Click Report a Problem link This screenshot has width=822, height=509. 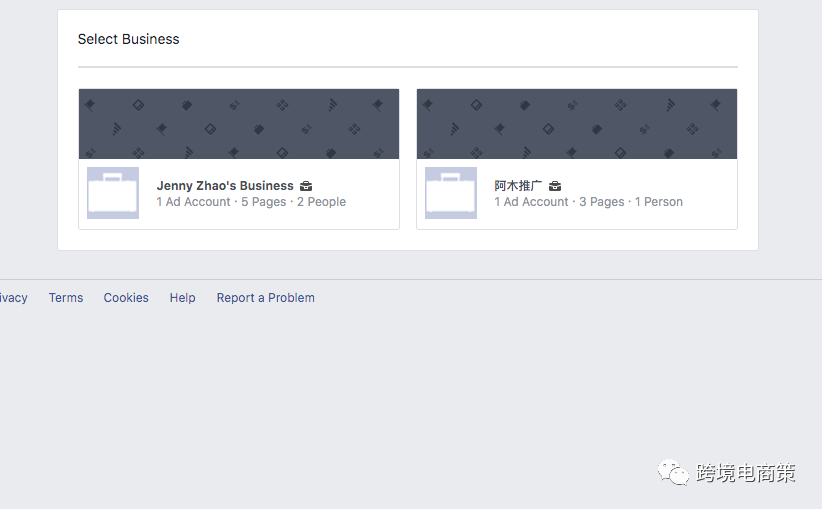pyautogui.click(x=266, y=298)
